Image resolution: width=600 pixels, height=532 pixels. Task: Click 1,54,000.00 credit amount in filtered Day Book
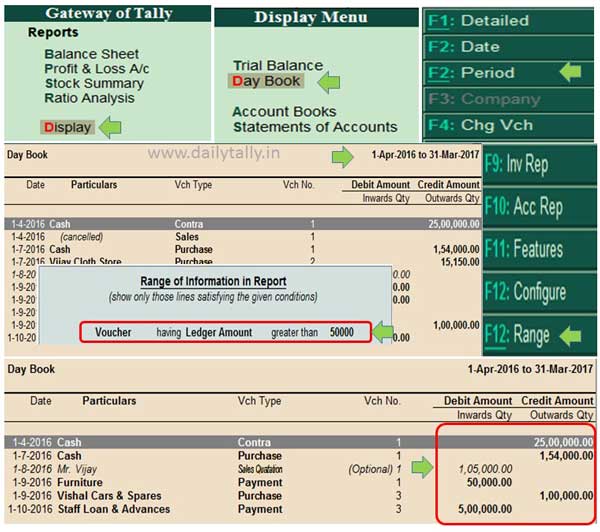(x=566, y=455)
